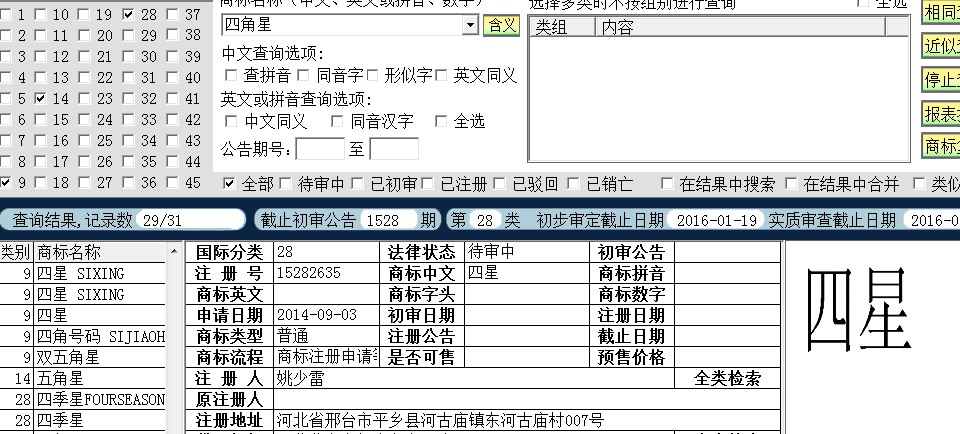Click trademark name field containing 四角星
960x434 pixels.
[343, 25]
